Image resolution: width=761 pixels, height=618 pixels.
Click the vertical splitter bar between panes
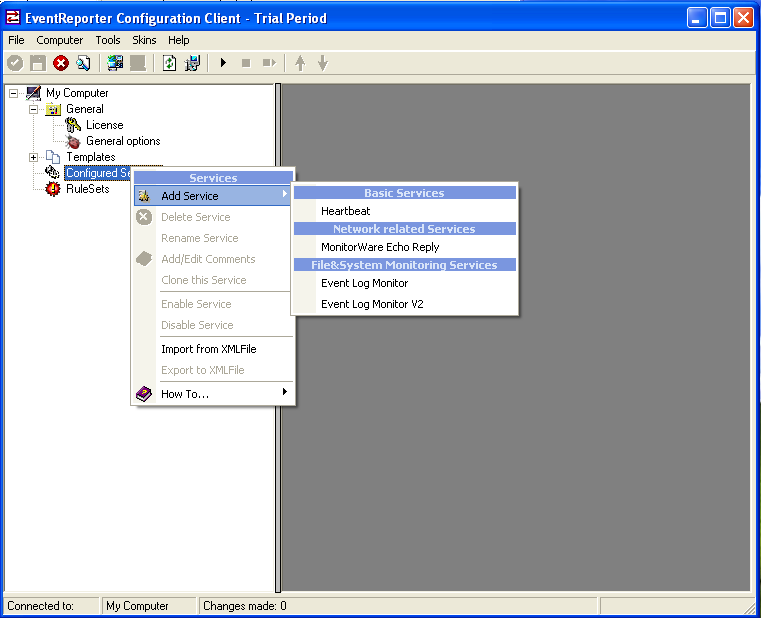(x=278, y=338)
